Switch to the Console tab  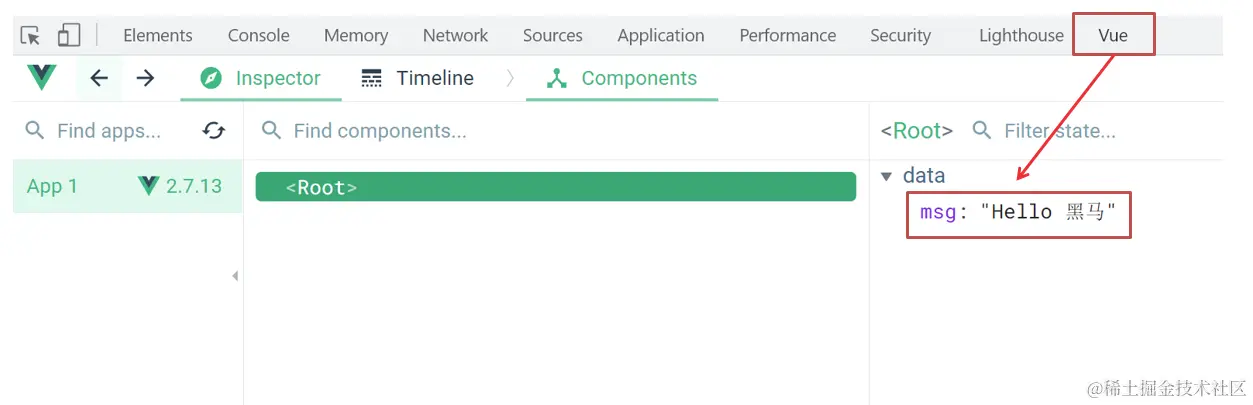tap(258, 35)
